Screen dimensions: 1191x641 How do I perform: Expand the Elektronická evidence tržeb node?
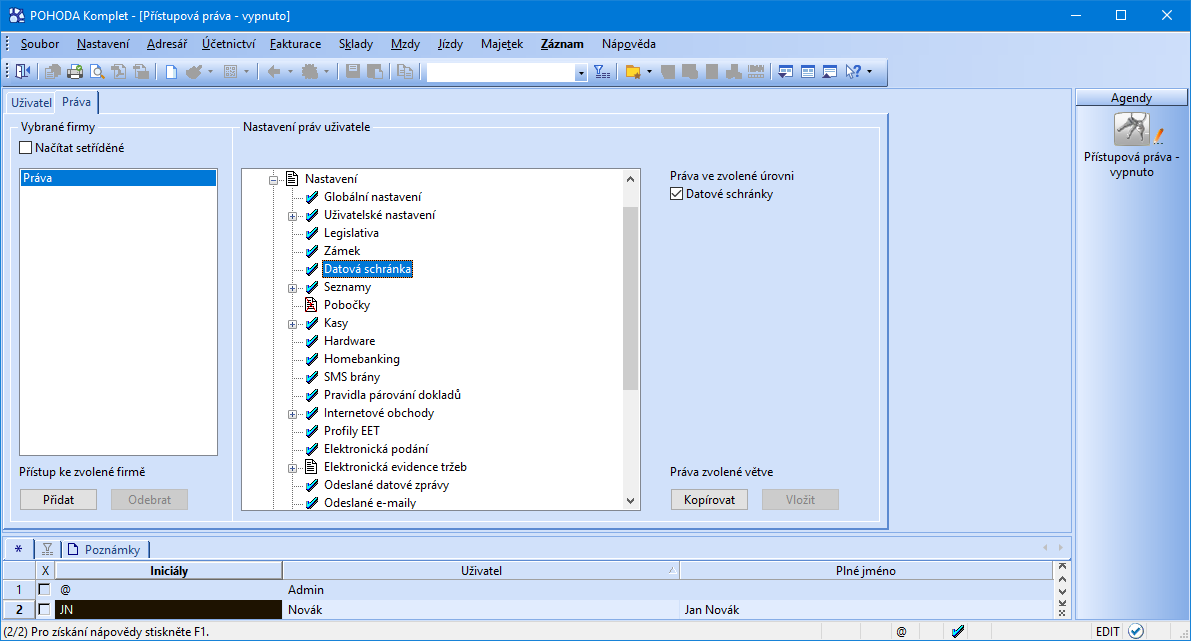(292, 469)
